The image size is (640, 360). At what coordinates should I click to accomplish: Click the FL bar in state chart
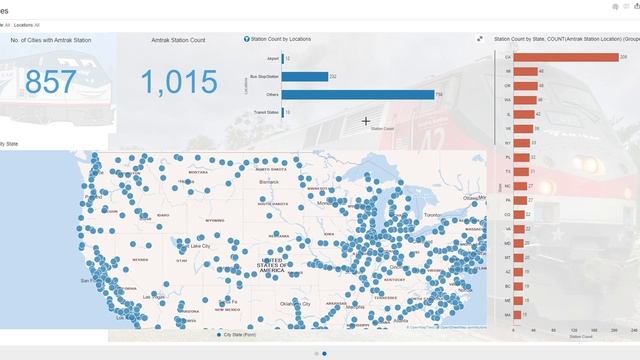522,158
